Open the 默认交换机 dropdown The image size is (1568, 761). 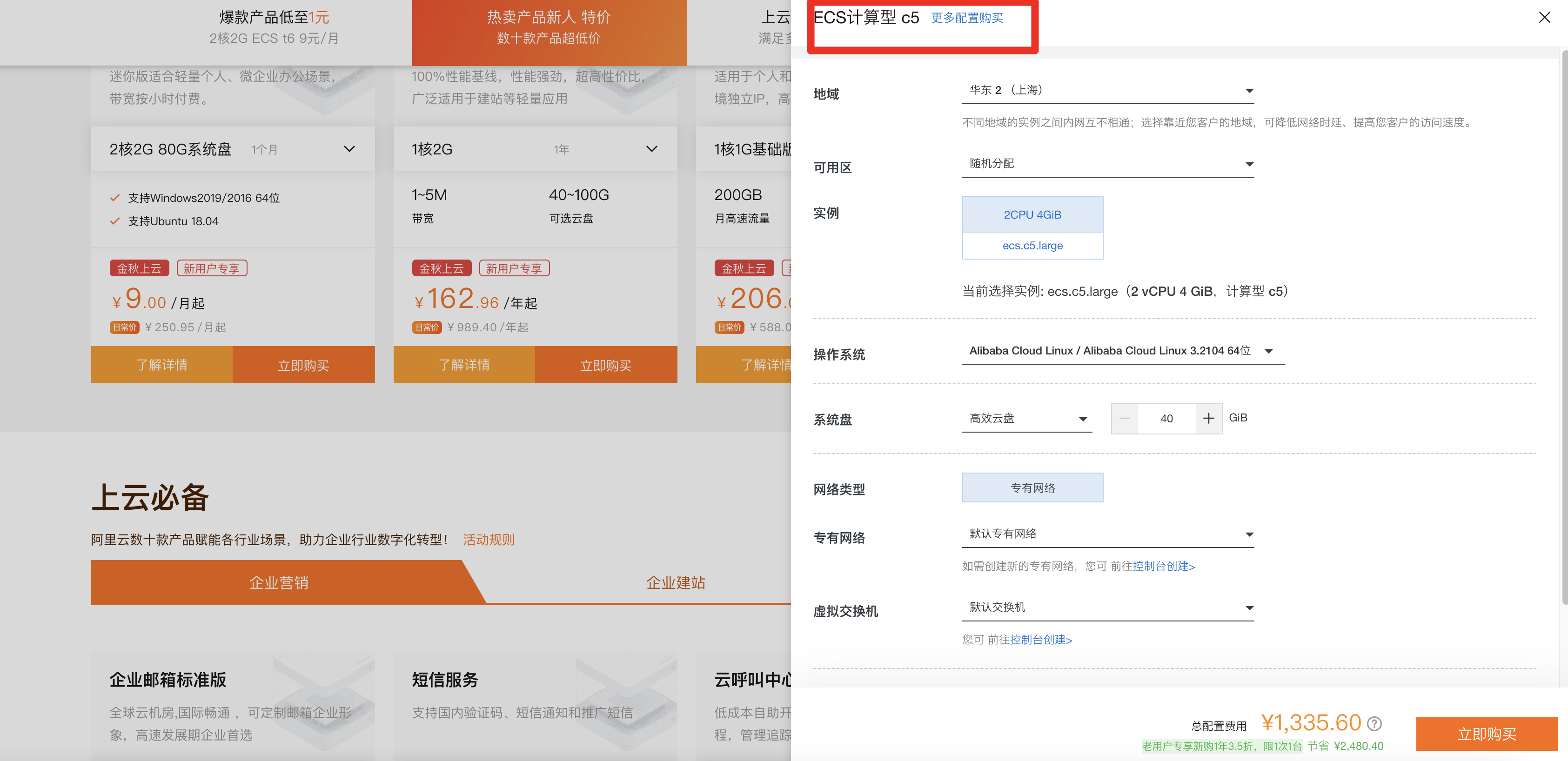[1108, 607]
